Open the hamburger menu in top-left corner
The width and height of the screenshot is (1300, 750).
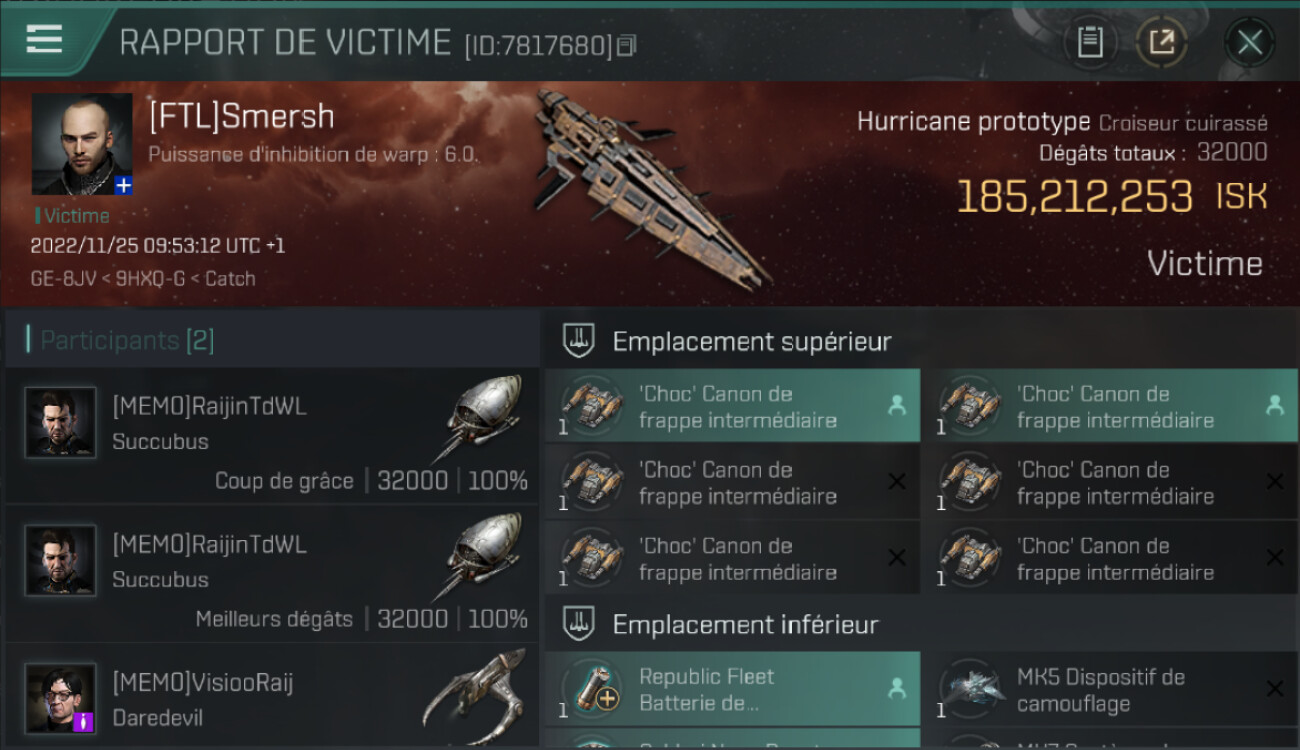44,40
